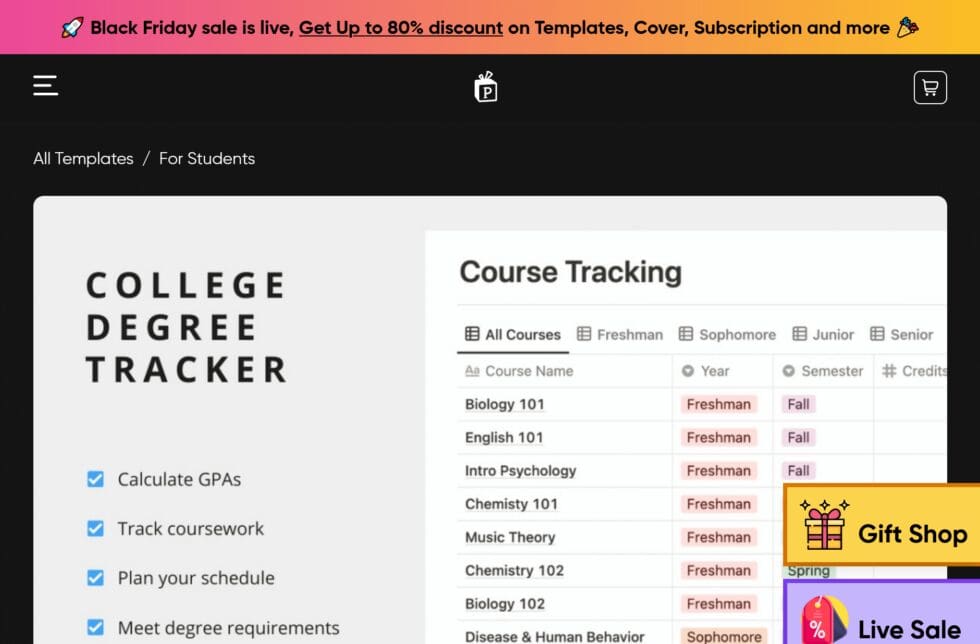Switch to the Freshman courses tab
This screenshot has width=980, height=644.
pos(619,334)
